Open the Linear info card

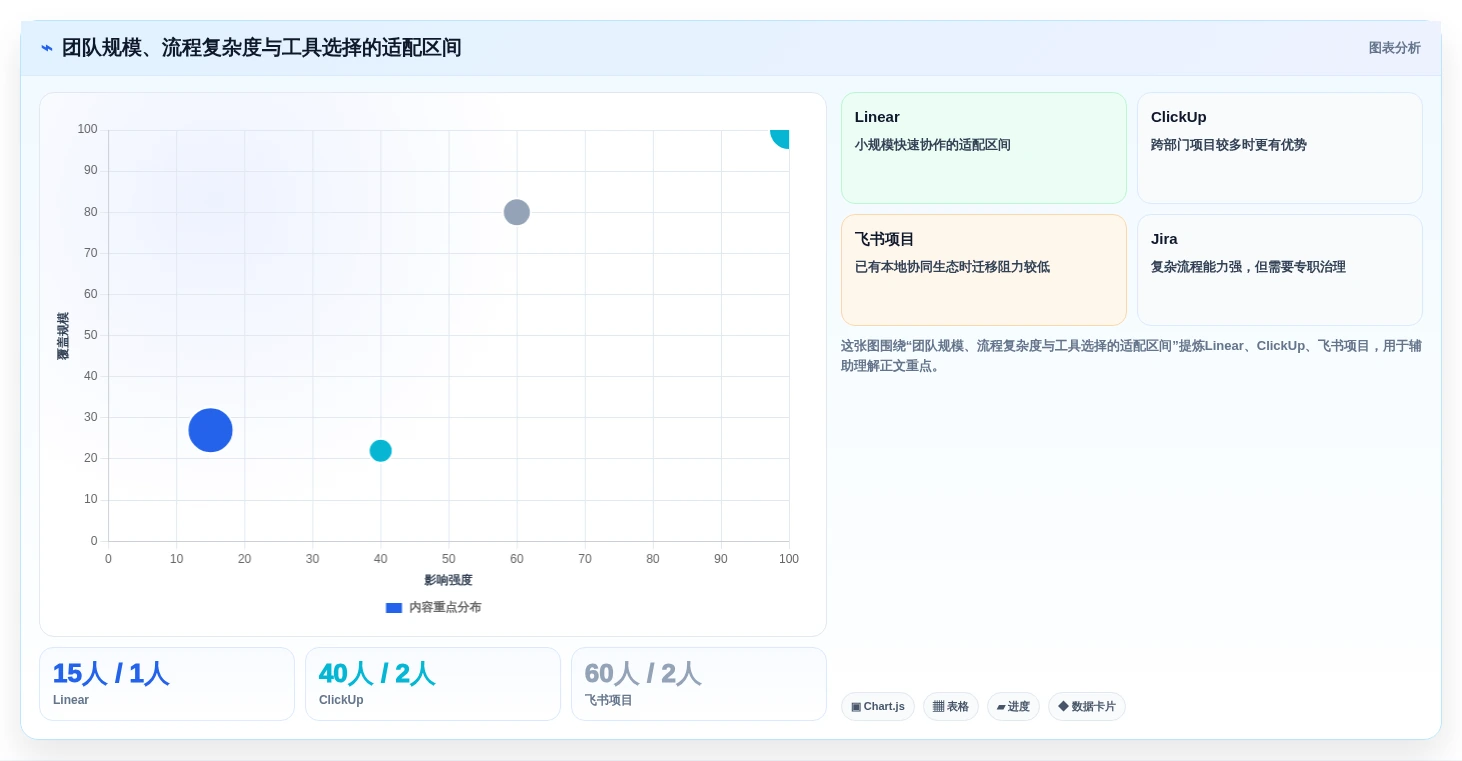(984, 148)
